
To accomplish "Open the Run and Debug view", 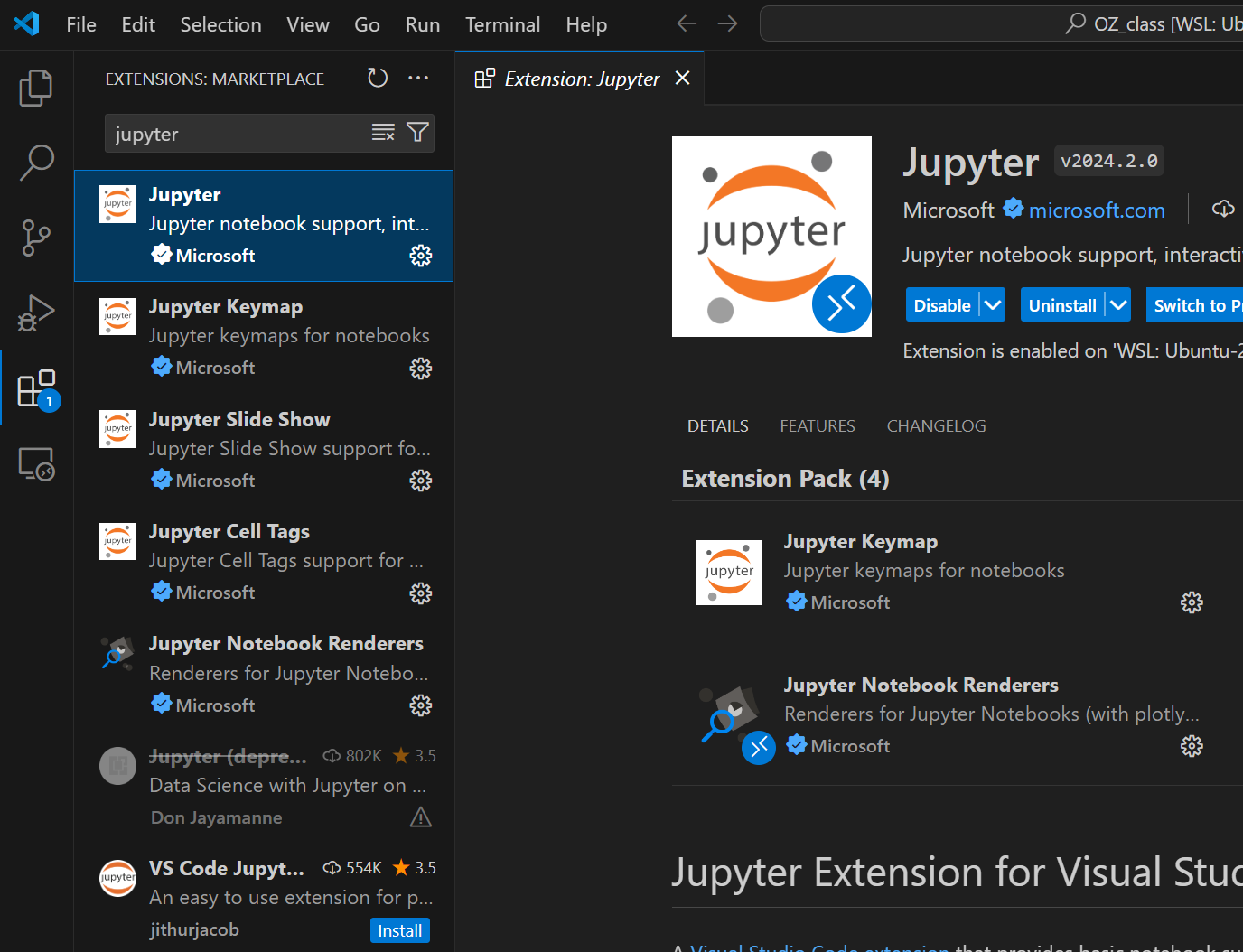I will (x=36, y=313).
